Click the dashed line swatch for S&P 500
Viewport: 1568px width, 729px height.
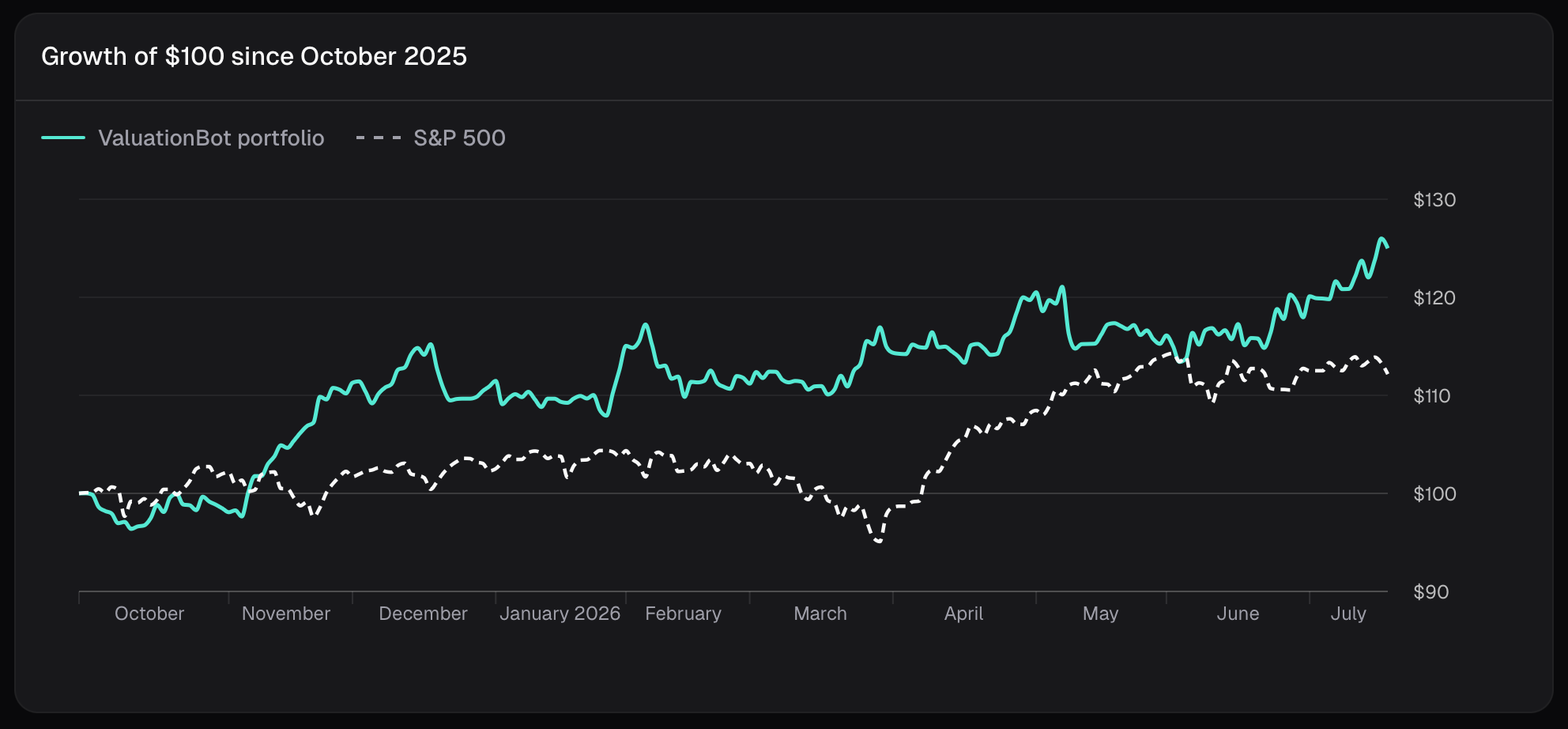[x=379, y=138]
